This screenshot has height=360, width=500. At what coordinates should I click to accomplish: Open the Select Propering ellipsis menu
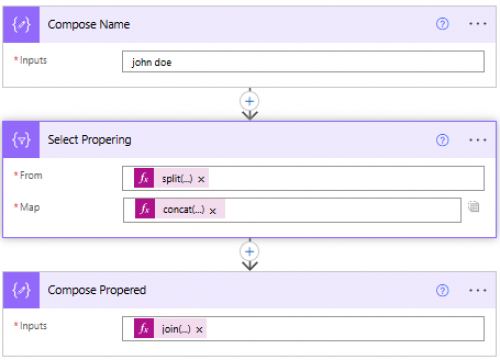pos(477,140)
